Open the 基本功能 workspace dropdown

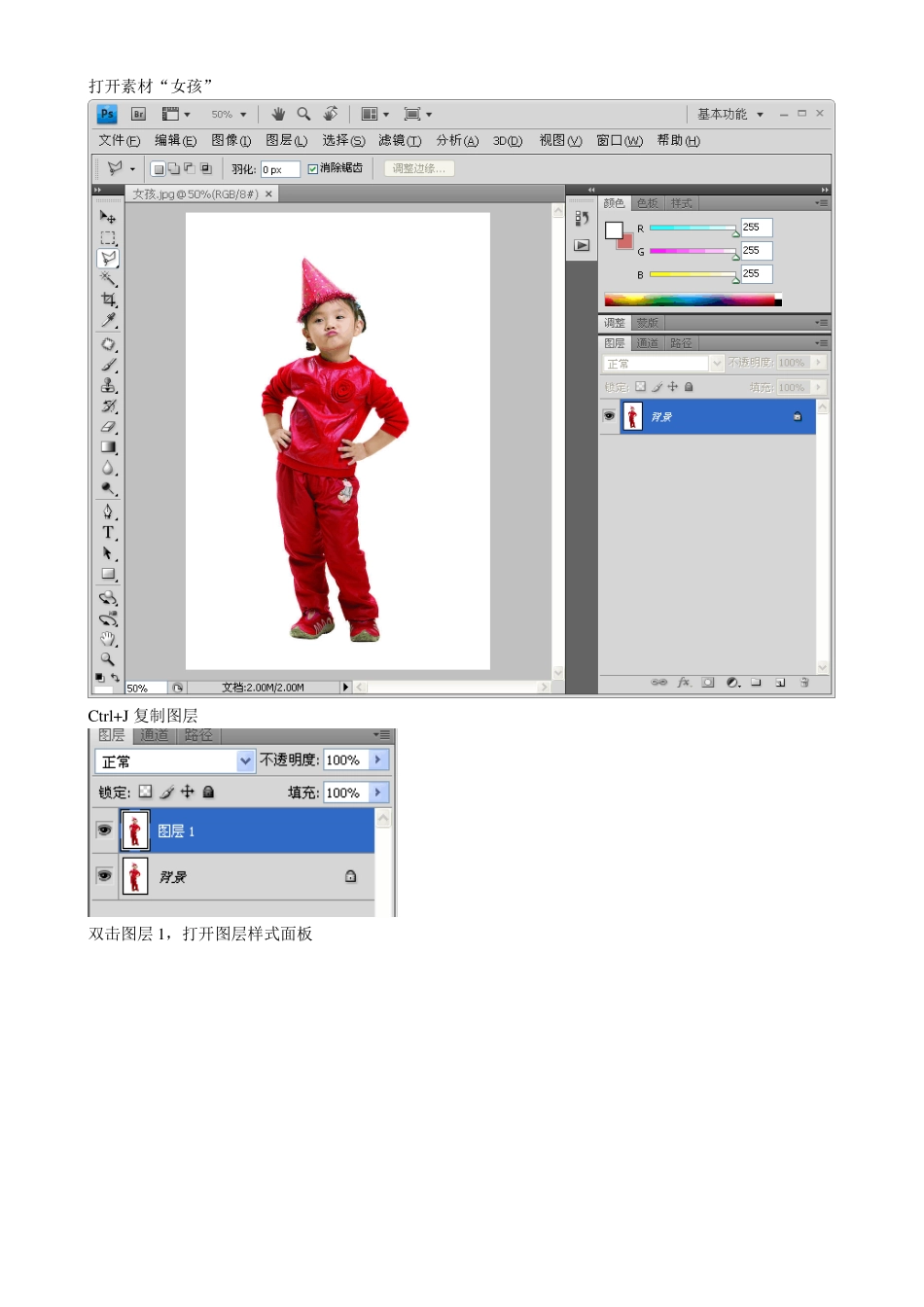(x=730, y=114)
